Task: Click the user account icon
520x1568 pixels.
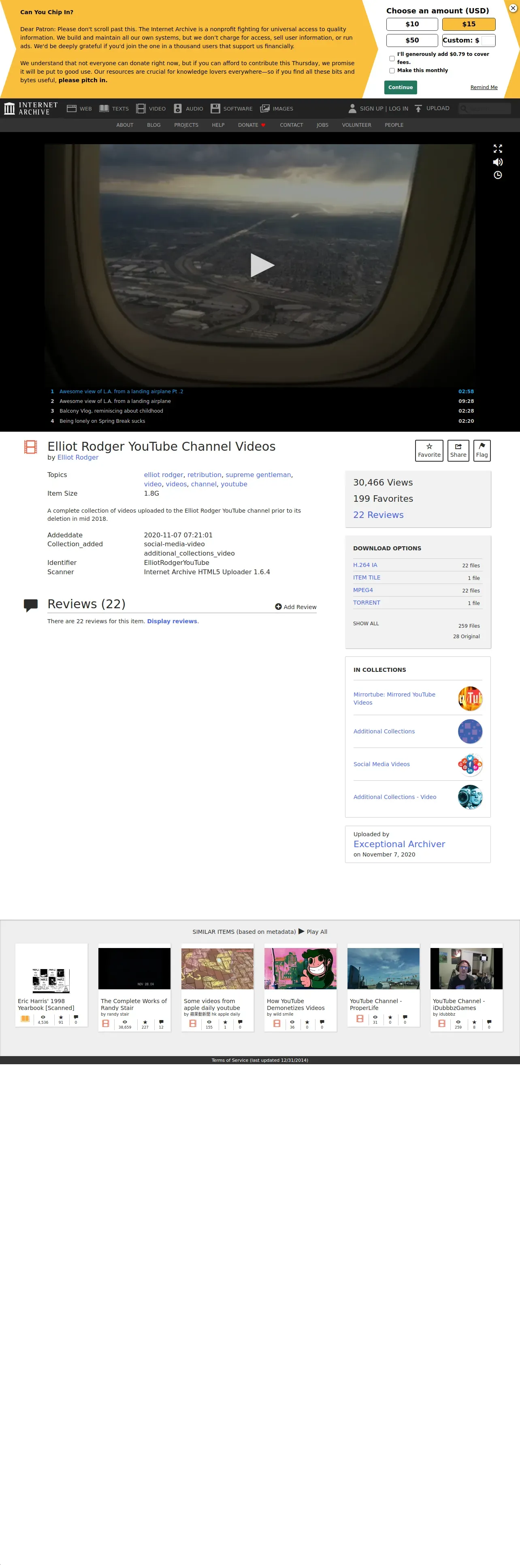Action: [x=352, y=109]
